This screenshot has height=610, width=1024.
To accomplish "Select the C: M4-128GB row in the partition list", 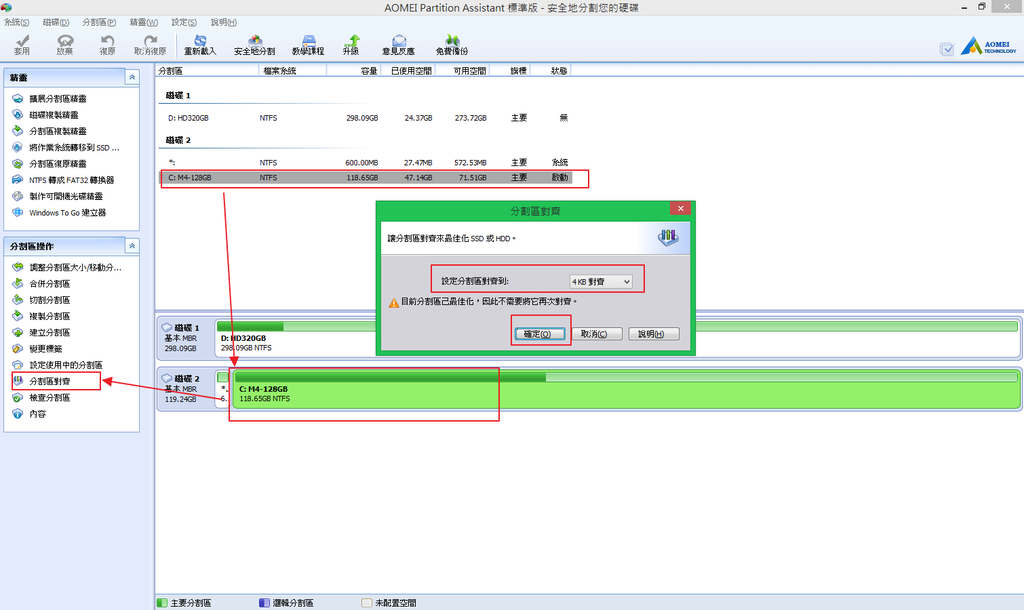I will click(x=367, y=178).
